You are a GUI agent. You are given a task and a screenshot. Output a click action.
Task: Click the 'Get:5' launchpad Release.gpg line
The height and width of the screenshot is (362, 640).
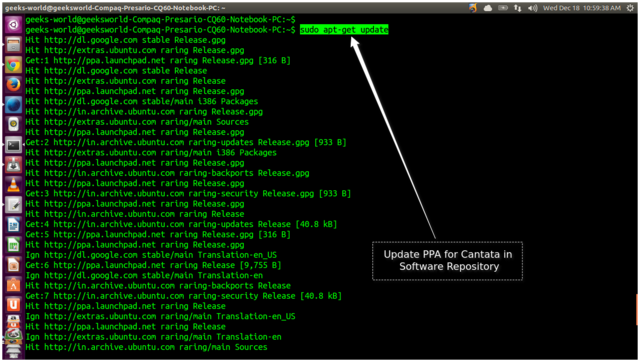158,234
